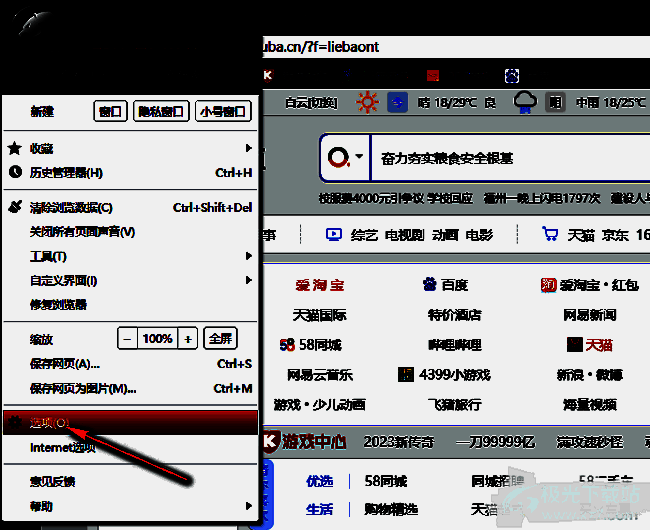650x530 pixels.
Task: Click the 全屏 fullscreen button
Action: coord(220,339)
